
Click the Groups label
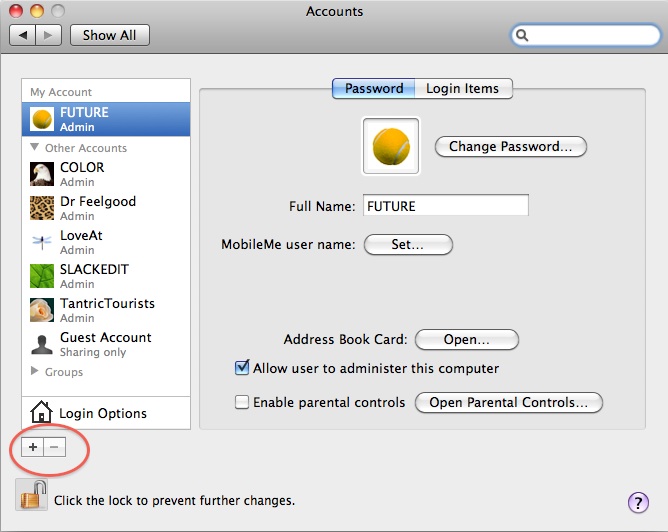pyautogui.click(x=64, y=372)
